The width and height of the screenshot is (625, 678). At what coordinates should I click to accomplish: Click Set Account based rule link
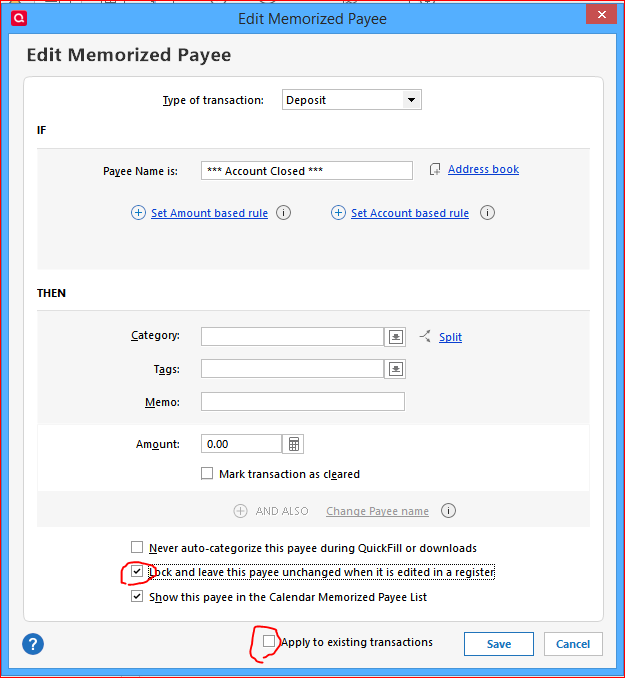[410, 213]
